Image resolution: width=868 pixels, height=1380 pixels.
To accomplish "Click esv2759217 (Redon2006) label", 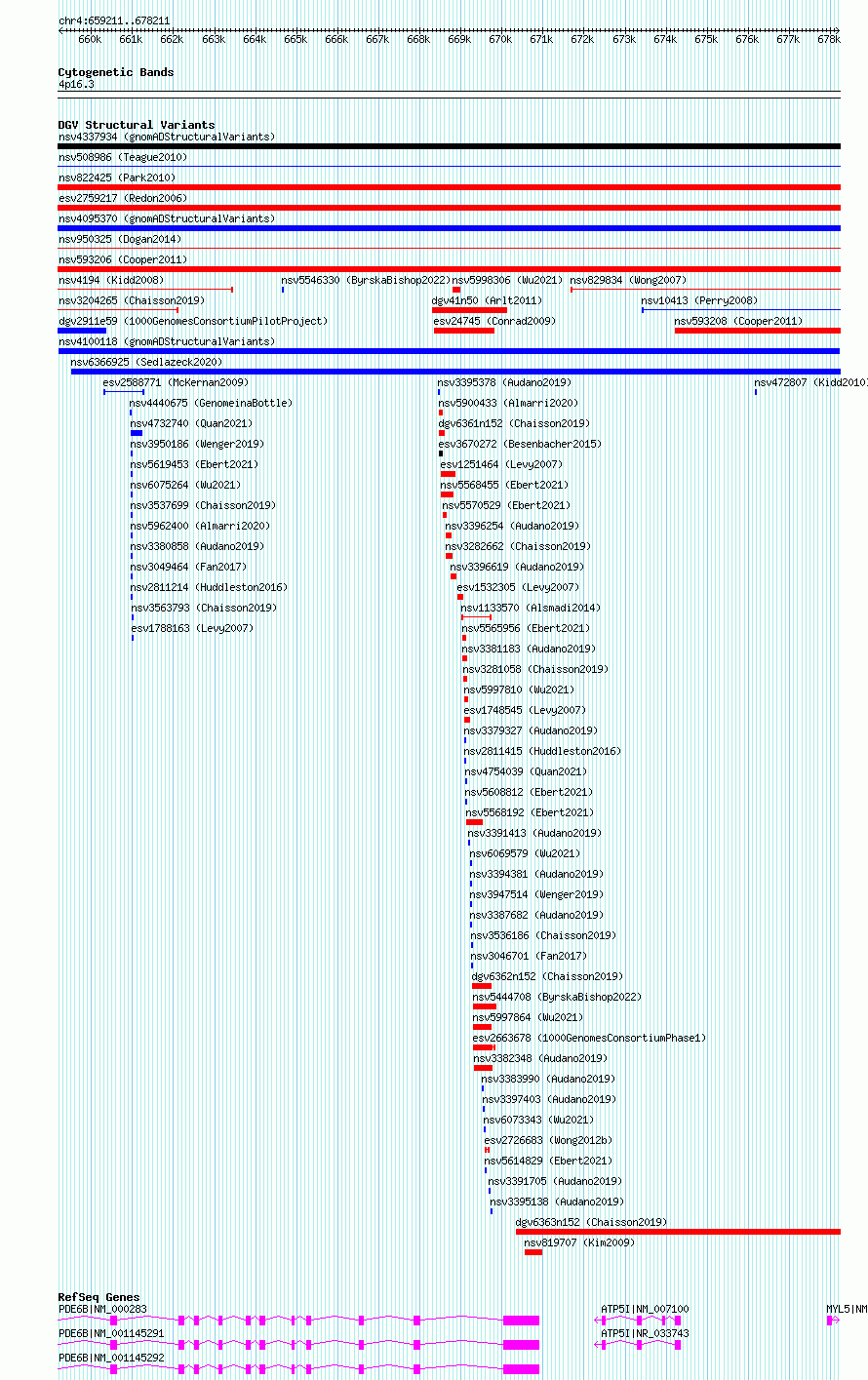I will (x=123, y=198).
